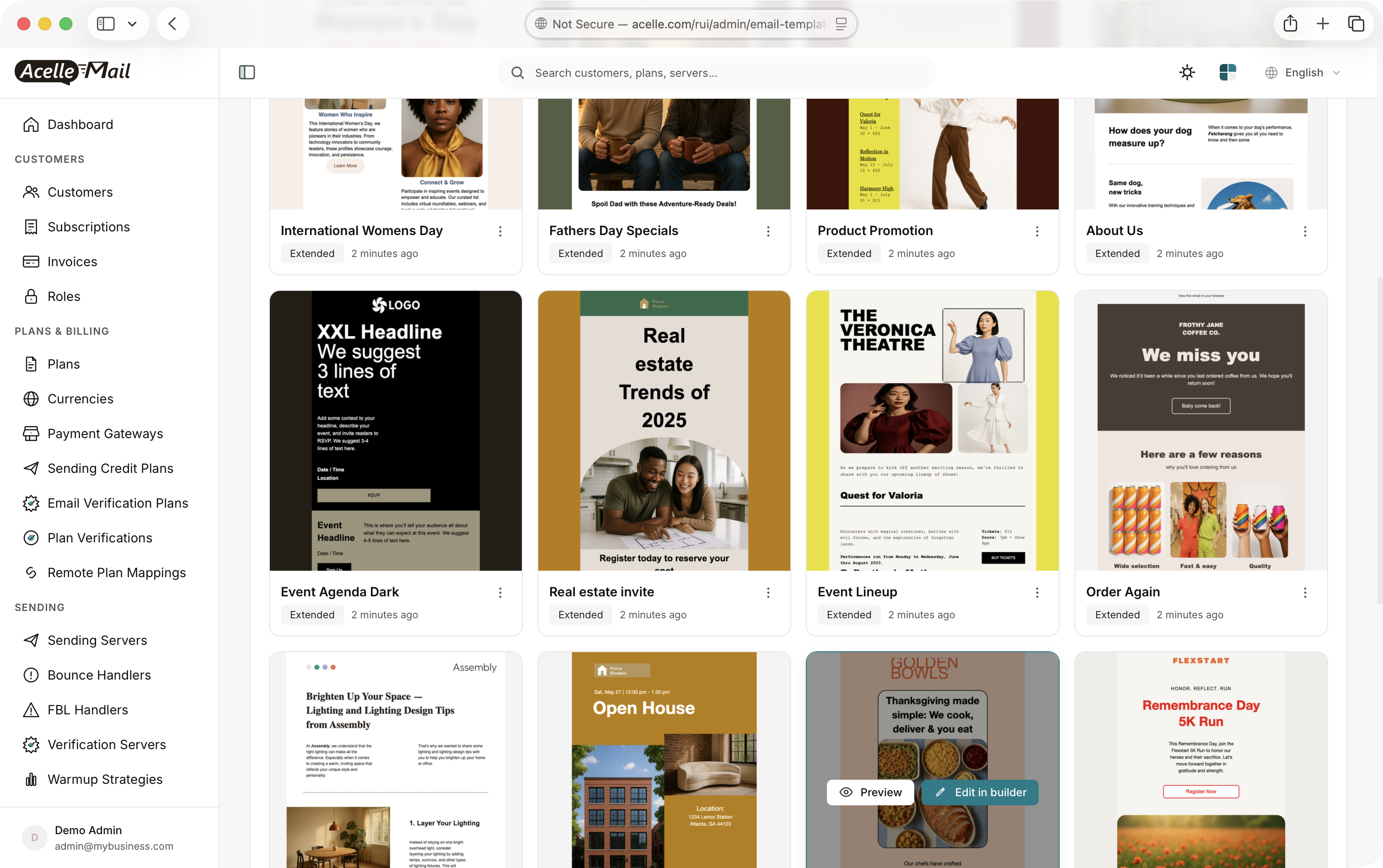This screenshot has height=868, width=1383.
Task: Open the Event Agenda Dark thumbnail
Action: click(396, 430)
